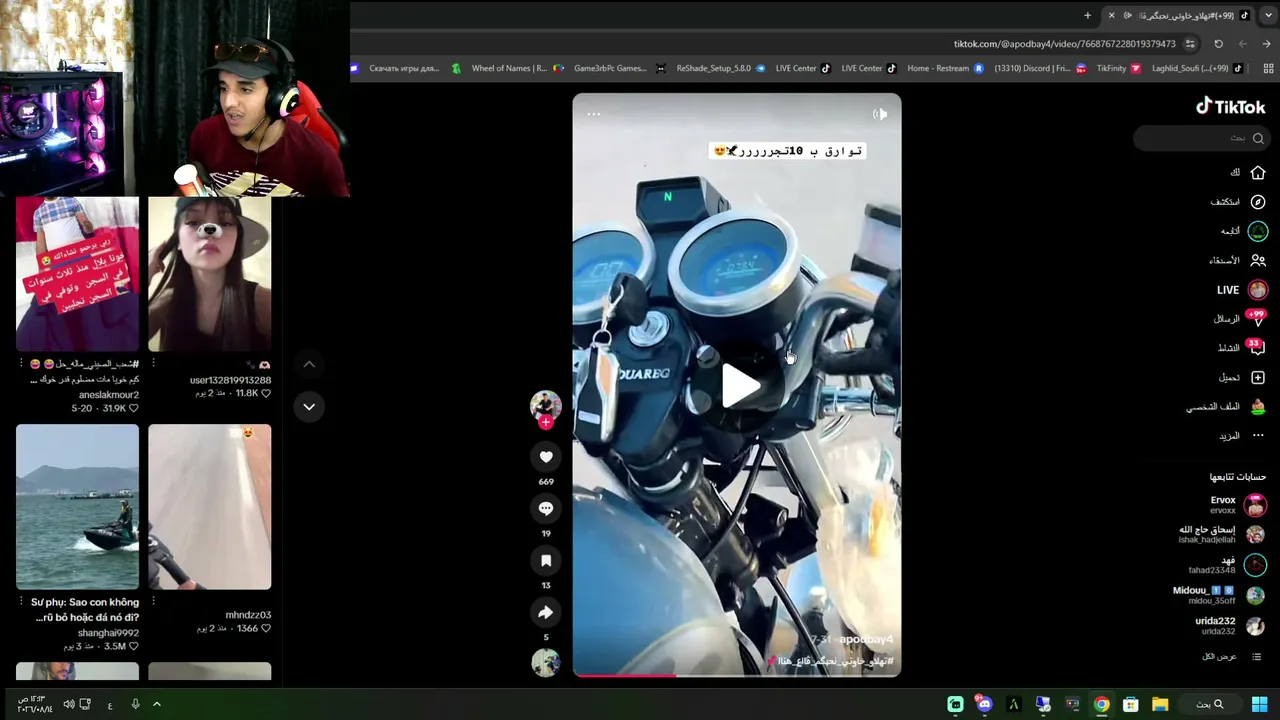Screen dimensions: 1280x720
Task: Go back in the browser
Action: coord(1266,44)
